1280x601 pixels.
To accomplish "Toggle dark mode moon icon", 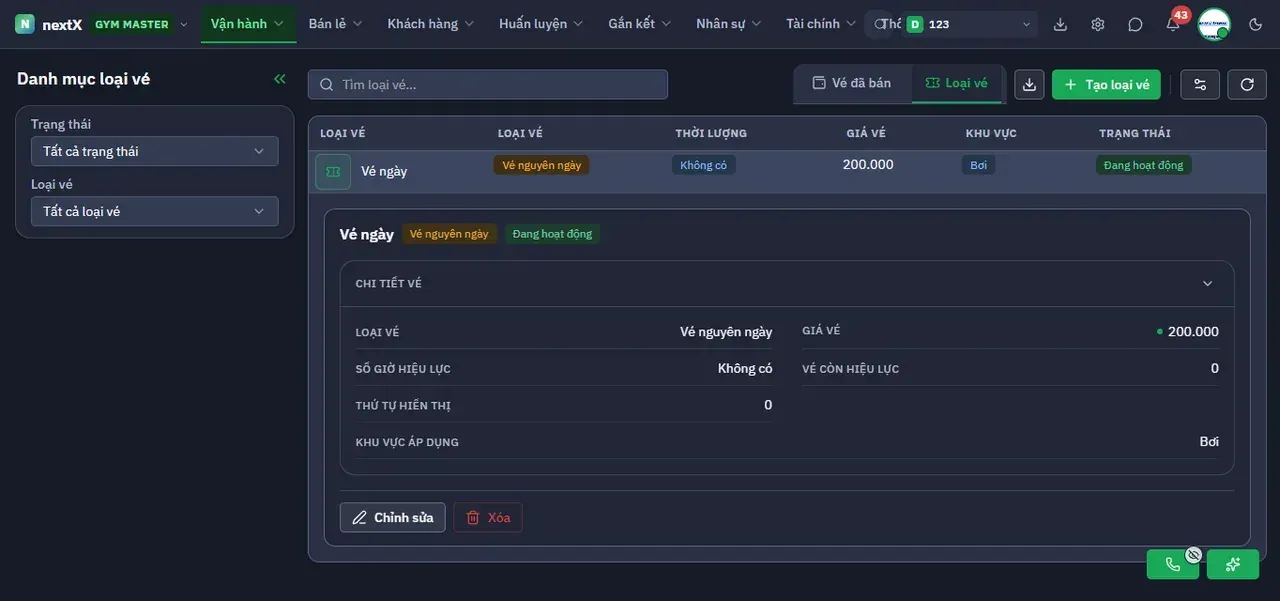I will (x=1256, y=24).
